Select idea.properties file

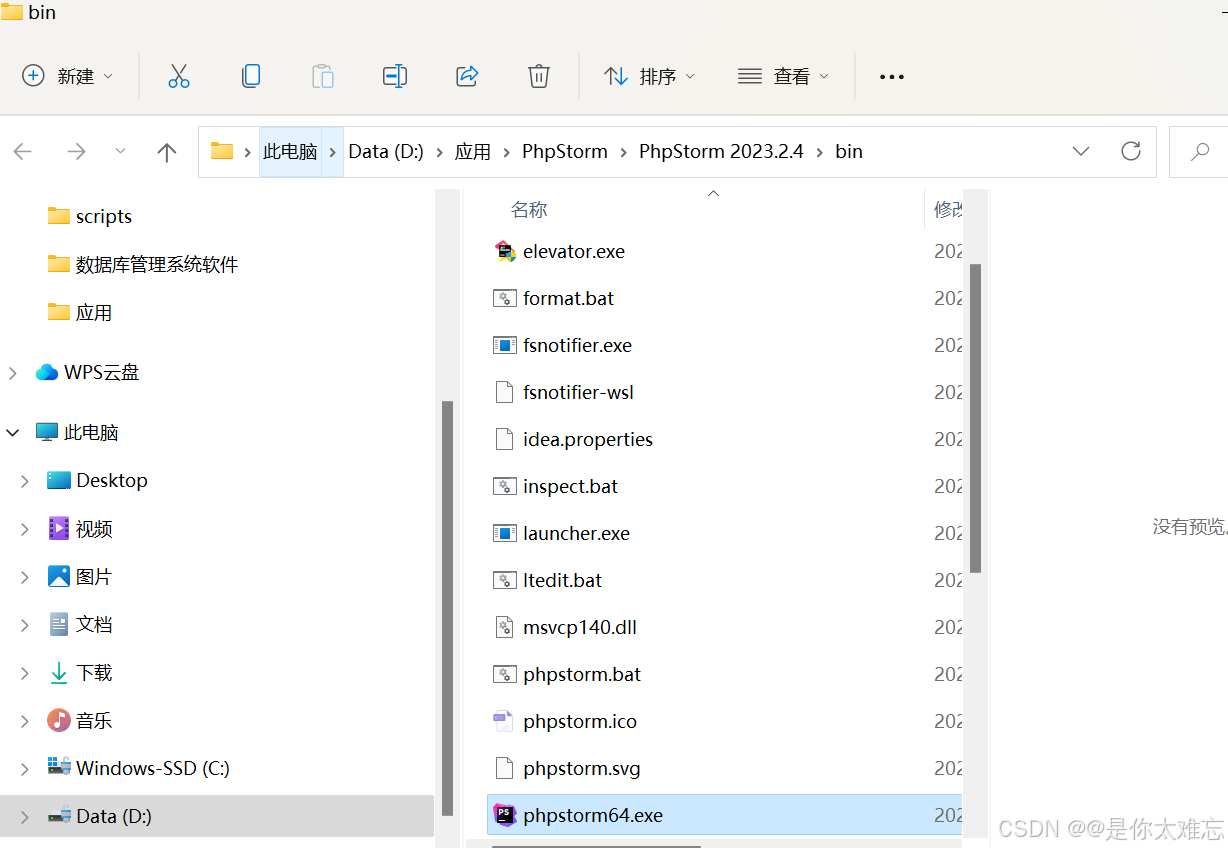click(724, 439)
